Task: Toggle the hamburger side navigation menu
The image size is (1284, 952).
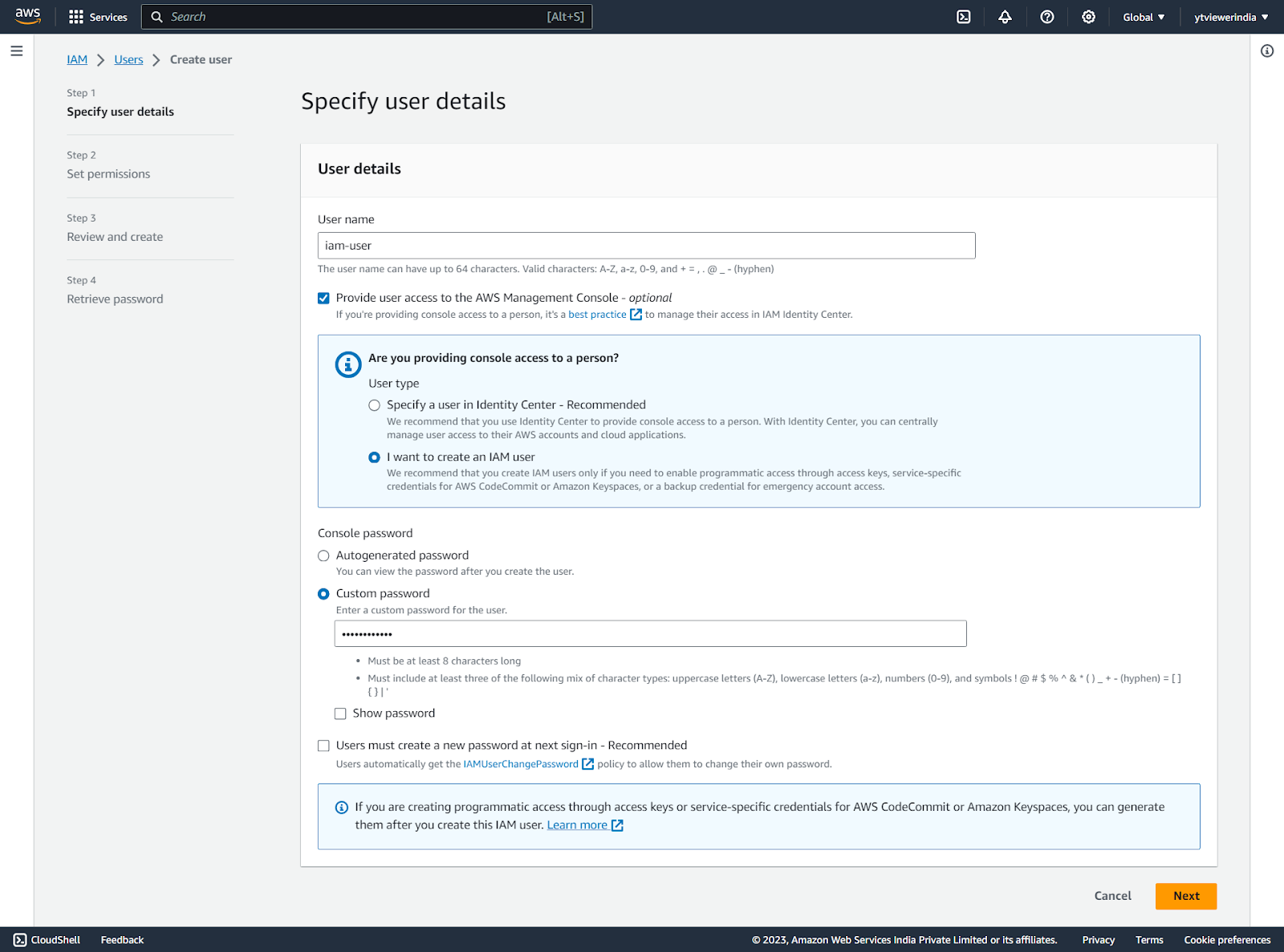Action: [17, 51]
